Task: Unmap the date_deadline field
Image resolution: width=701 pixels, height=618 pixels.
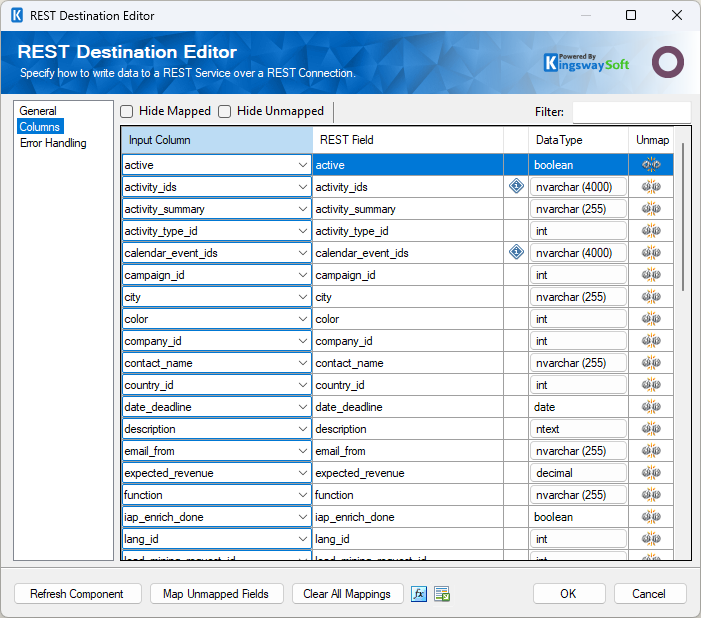Action: 651,407
